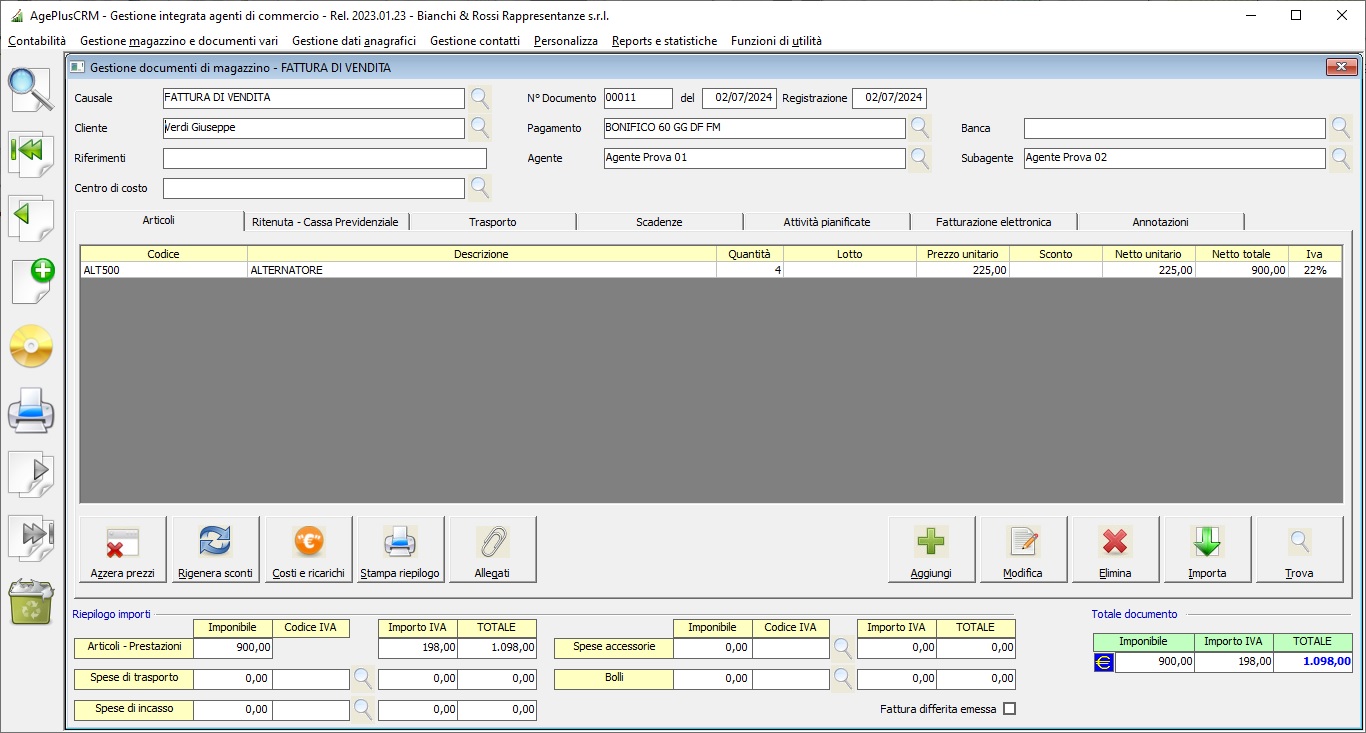Click the search magnifier icon in left sidebar
Screen dimensions: 1366x733
(31, 90)
